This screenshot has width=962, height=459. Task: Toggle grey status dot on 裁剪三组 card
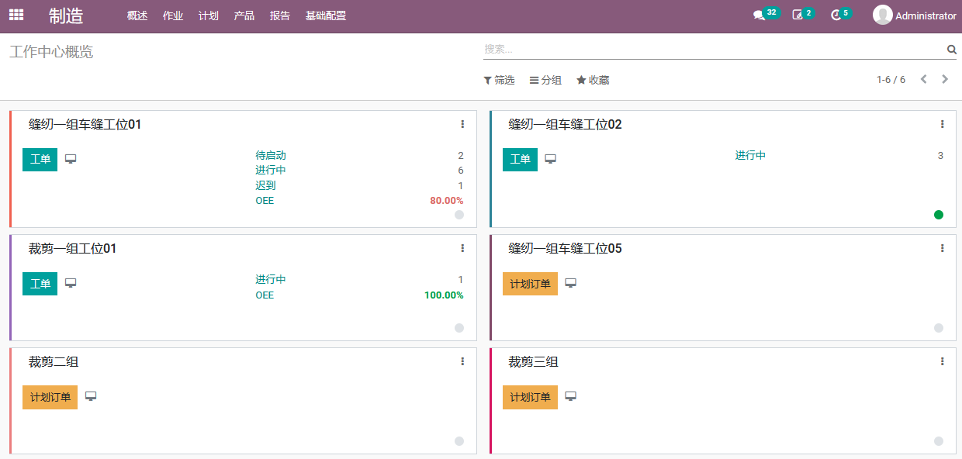point(938,440)
